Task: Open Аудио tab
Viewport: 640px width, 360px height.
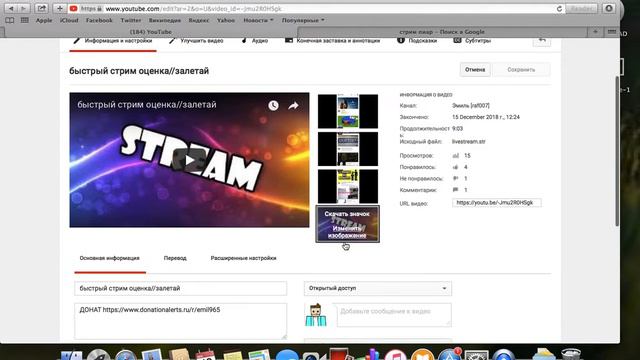Action: (255, 41)
